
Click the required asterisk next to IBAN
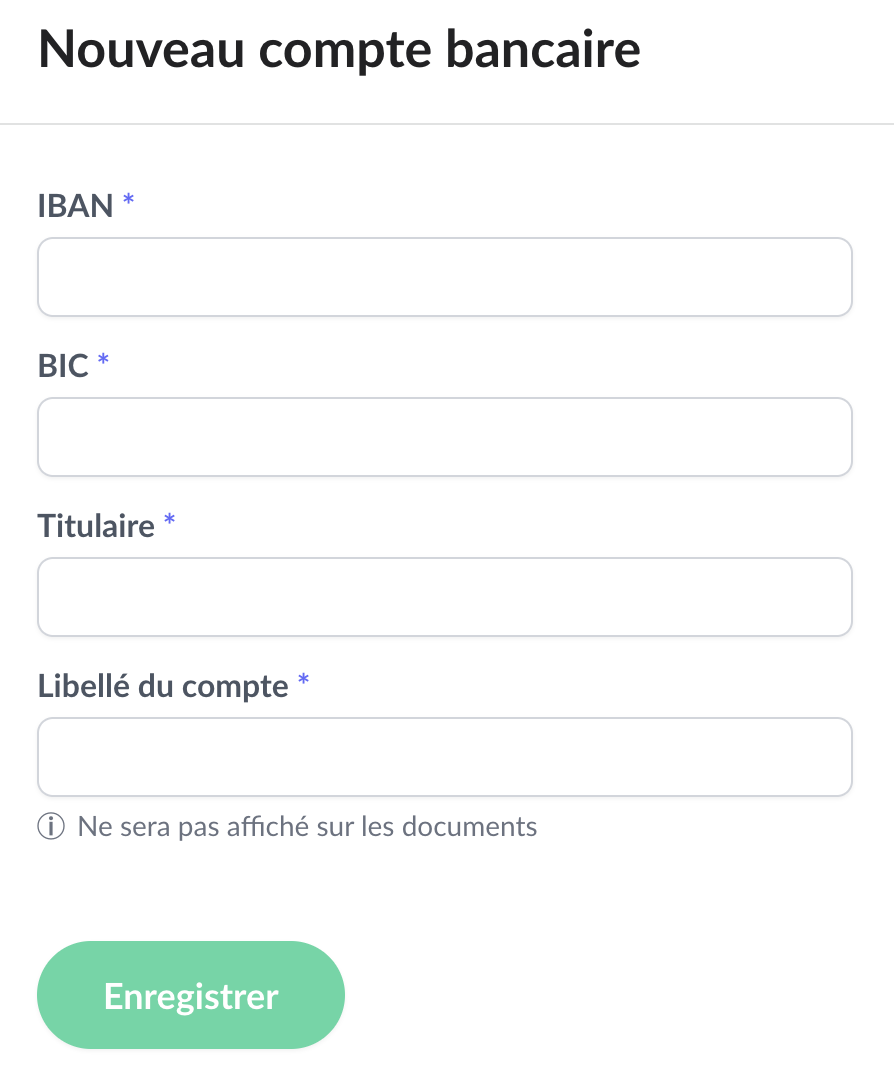128,203
